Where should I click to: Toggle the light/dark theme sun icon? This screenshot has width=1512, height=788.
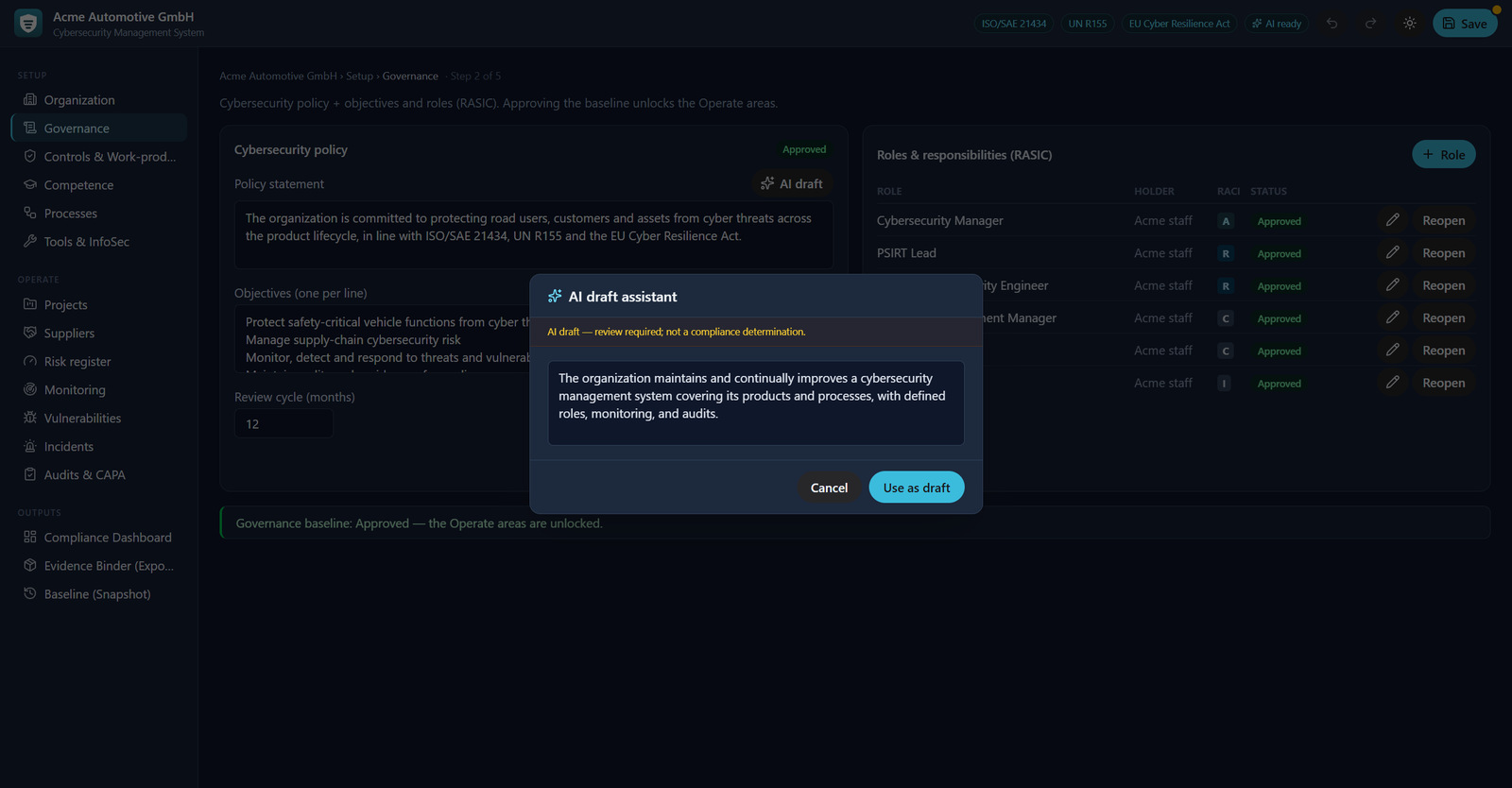coord(1409,24)
